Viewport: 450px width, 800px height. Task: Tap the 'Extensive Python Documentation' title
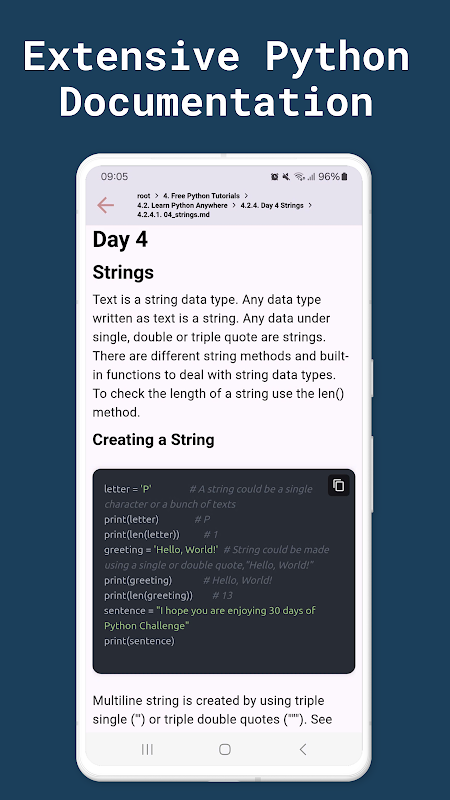click(x=216, y=79)
